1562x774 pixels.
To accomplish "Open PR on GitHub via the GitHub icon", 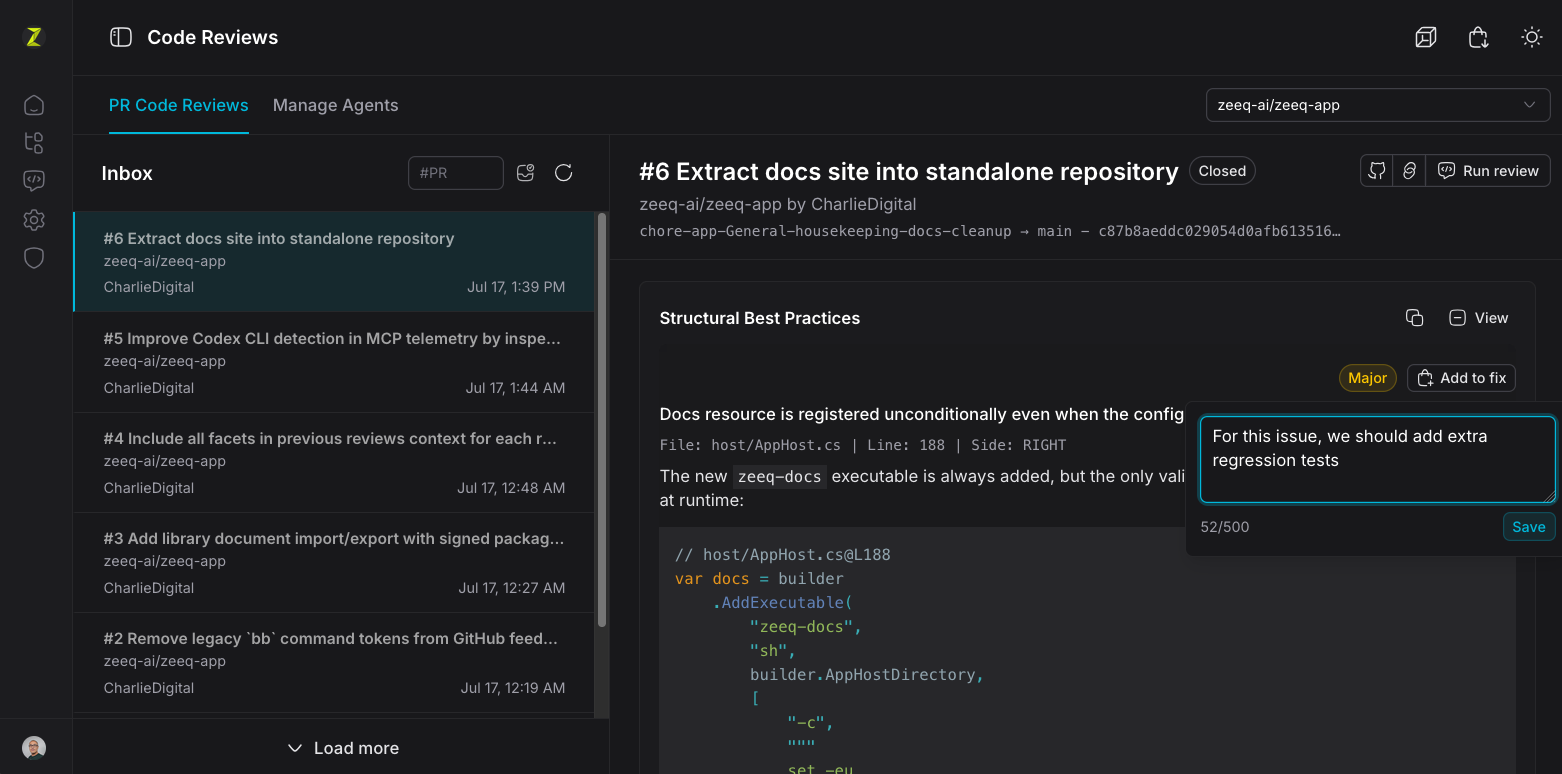I will coord(1377,171).
